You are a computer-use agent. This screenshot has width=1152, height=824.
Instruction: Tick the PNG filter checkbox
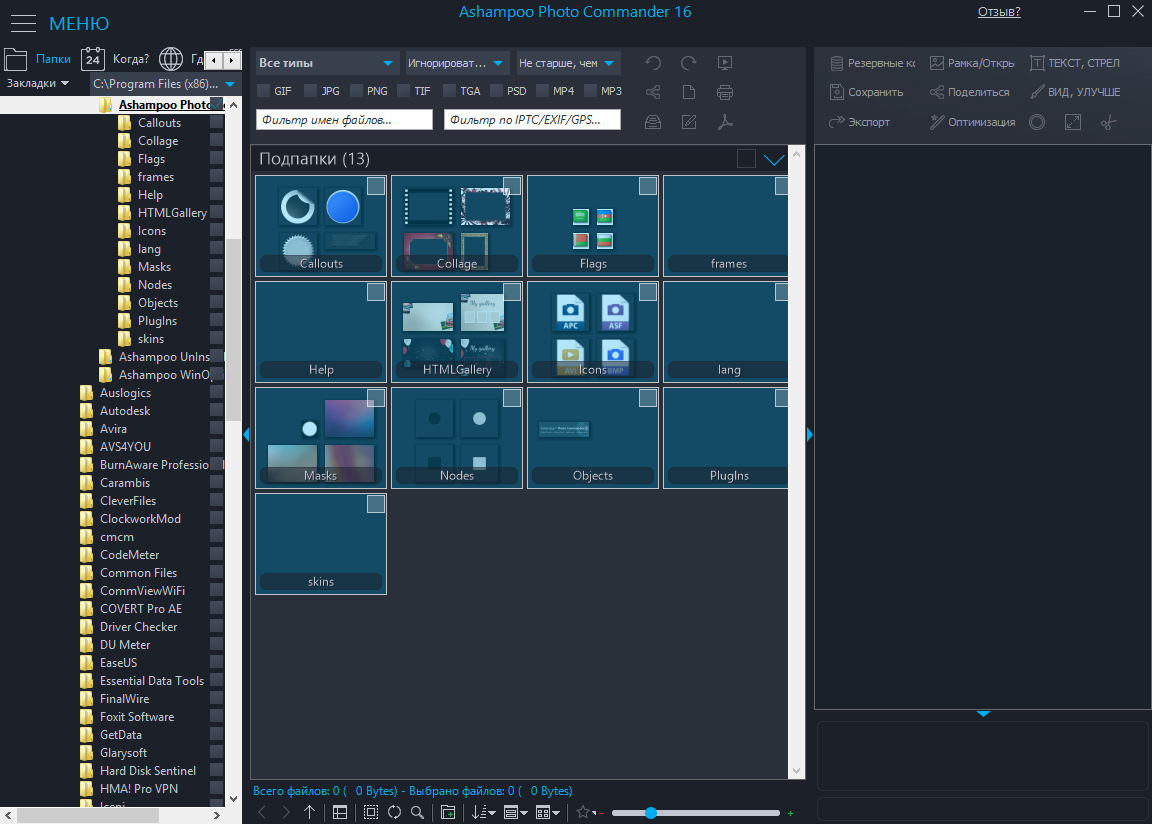(x=357, y=91)
